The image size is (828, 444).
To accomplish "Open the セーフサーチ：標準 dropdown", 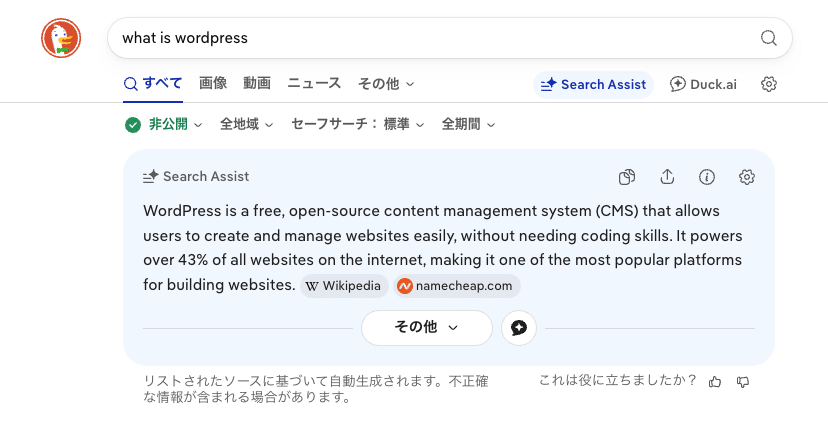I will (357, 124).
